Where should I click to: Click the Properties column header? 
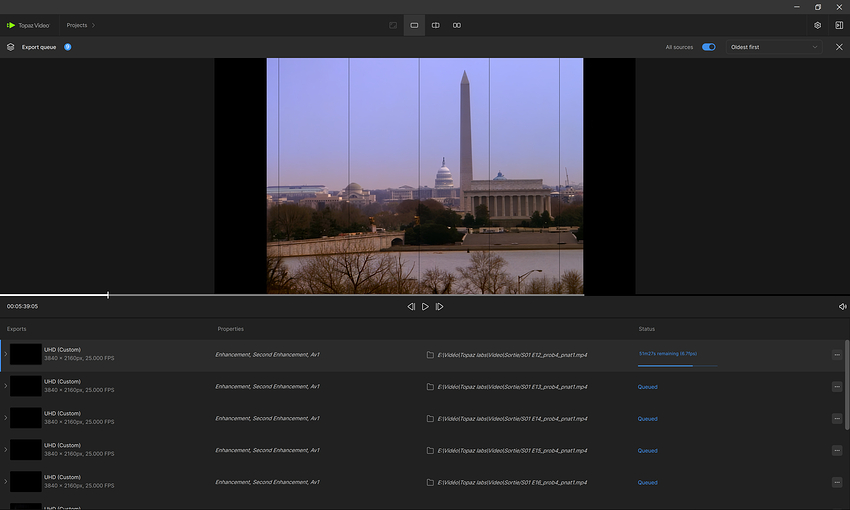(230, 329)
